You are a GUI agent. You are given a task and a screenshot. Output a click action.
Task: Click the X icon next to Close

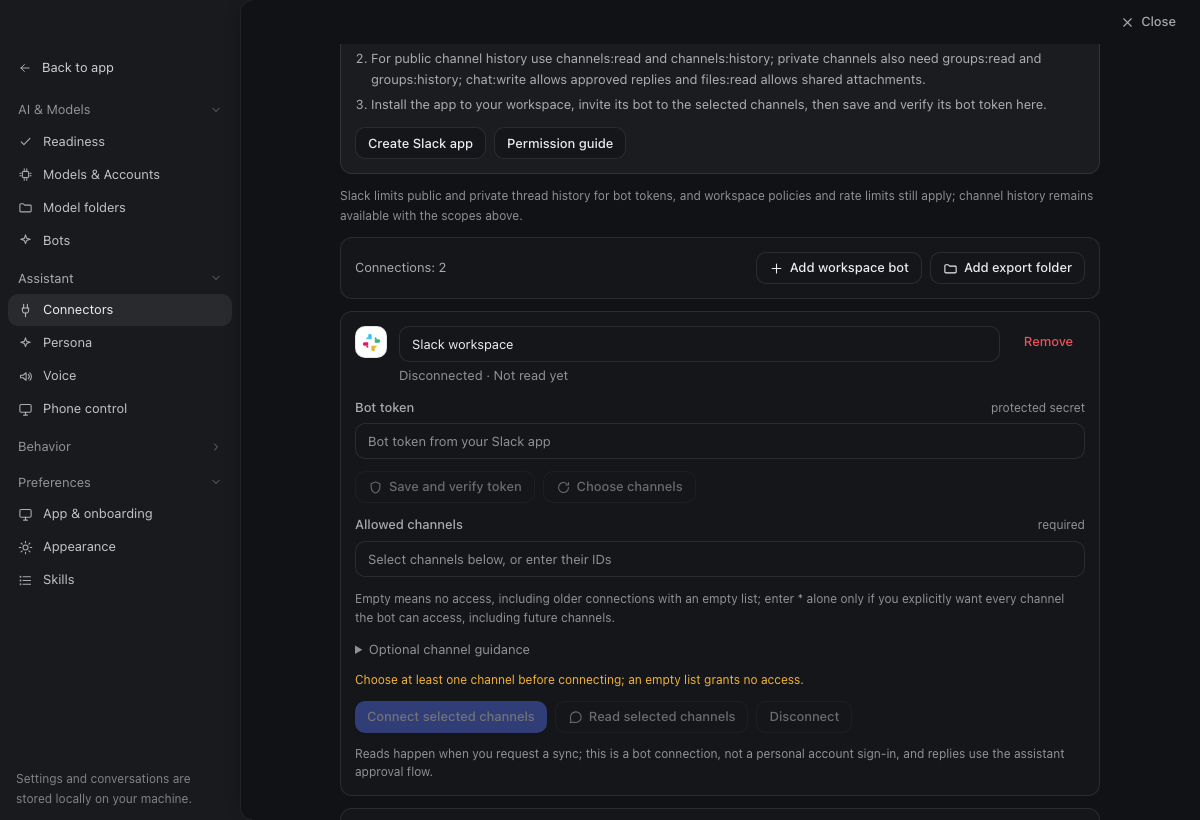1127,22
